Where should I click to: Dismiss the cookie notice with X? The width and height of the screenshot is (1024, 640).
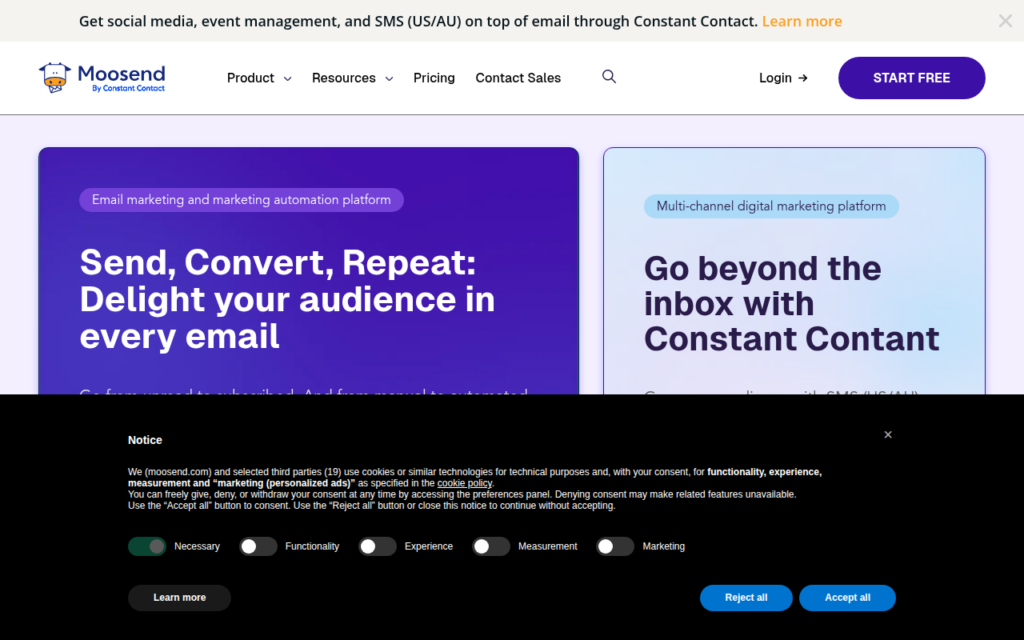coord(888,435)
